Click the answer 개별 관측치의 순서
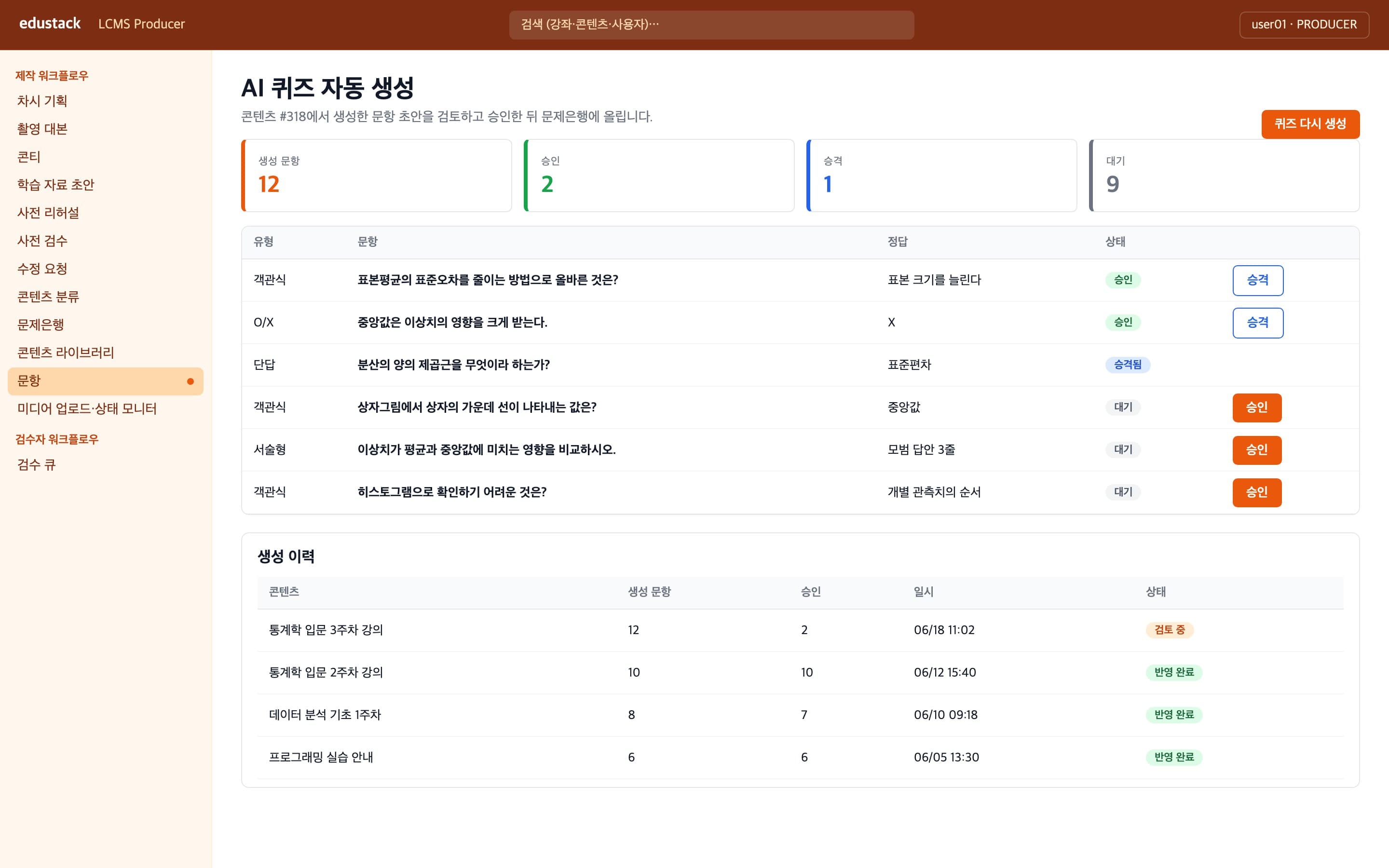The width and height of the screenshot is (1389, 868). point(934,492)
